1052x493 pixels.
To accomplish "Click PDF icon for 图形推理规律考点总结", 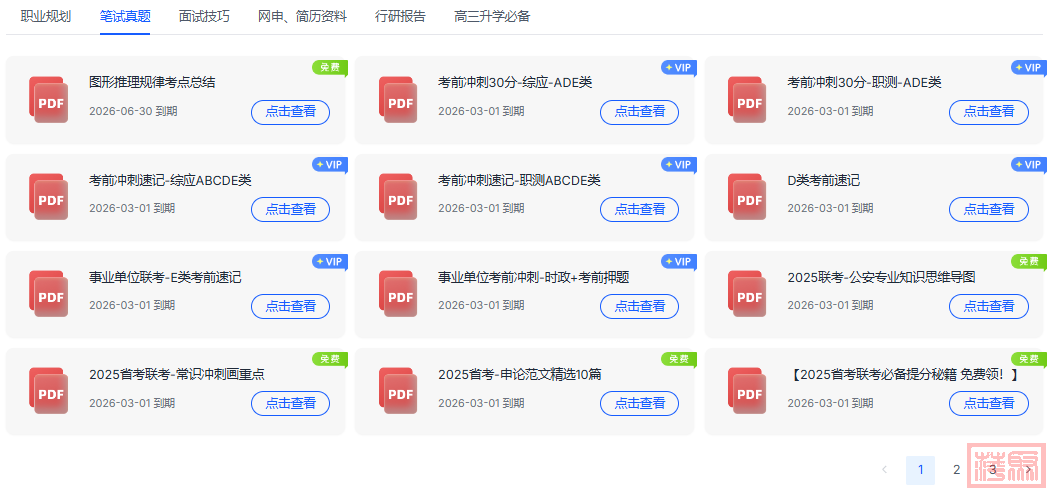I will (x=48, y=101).
